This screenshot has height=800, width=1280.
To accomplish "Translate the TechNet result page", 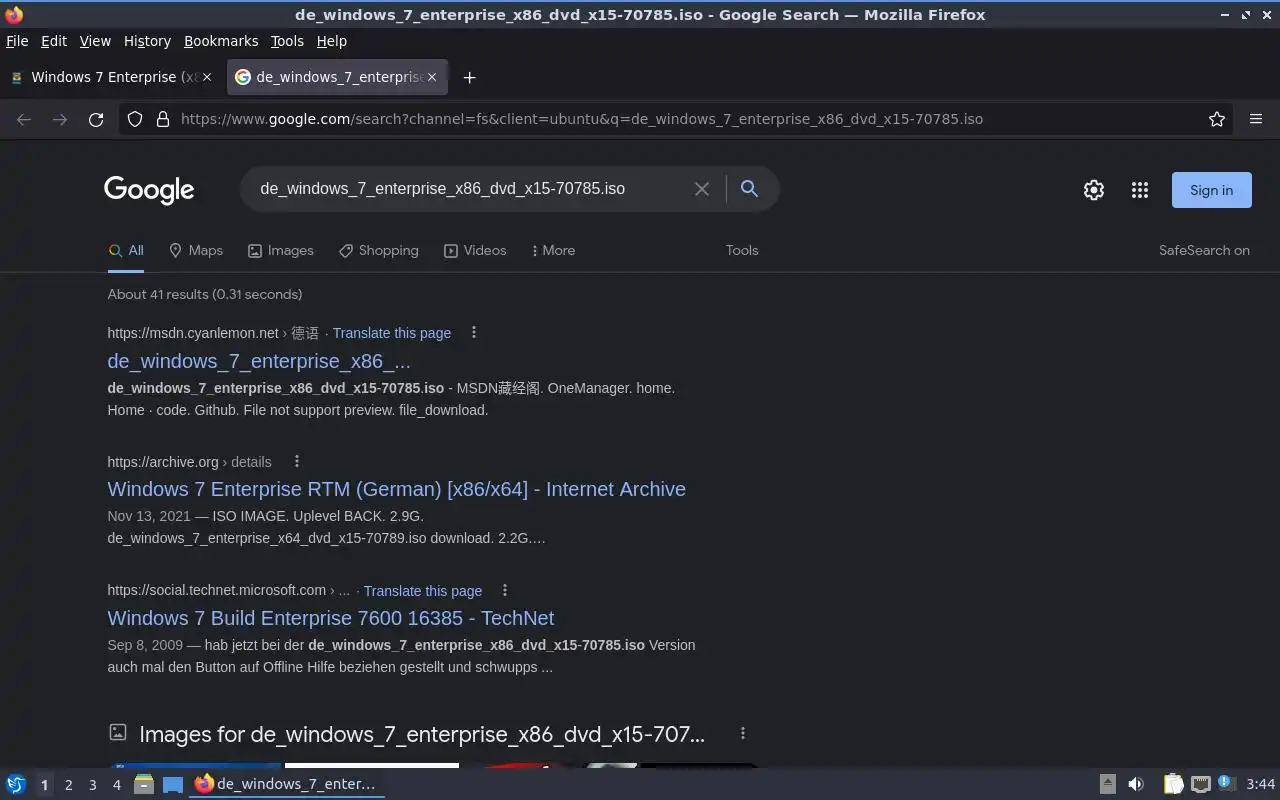I will [x=423, y=591].
